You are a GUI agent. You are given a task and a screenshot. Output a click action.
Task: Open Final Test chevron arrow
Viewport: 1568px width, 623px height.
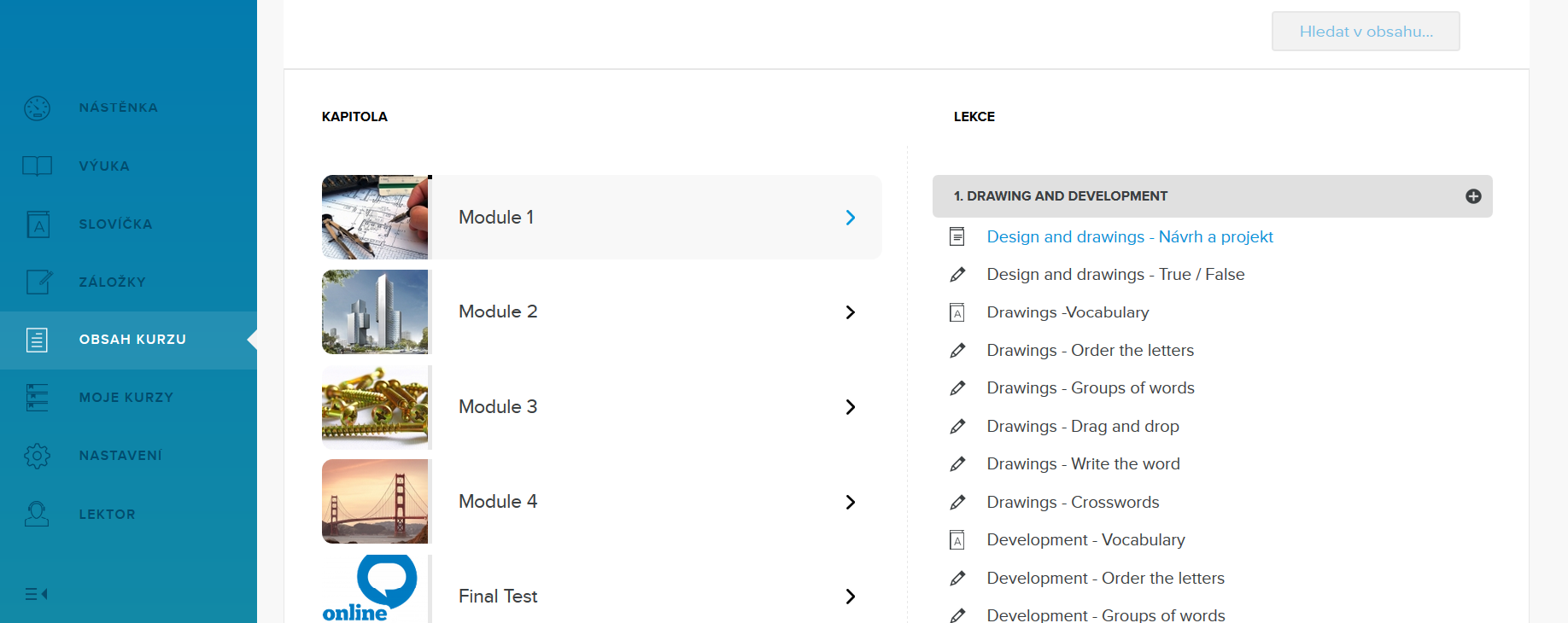tap(850, 597)
